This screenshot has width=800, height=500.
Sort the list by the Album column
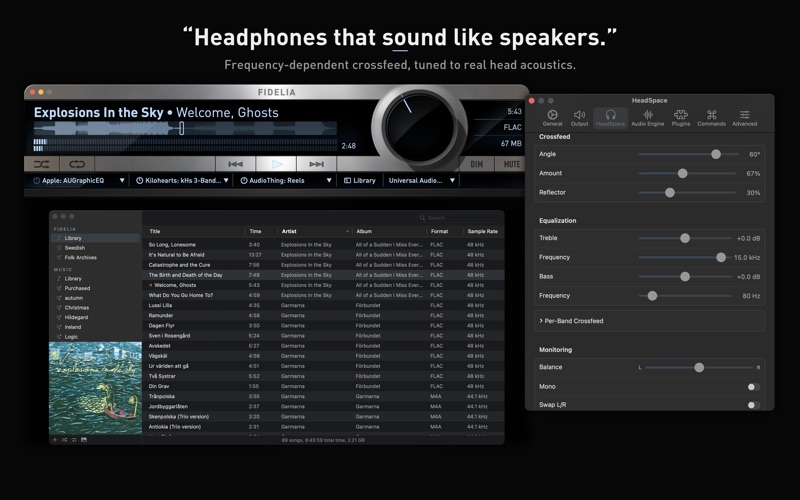coord(389,232)
